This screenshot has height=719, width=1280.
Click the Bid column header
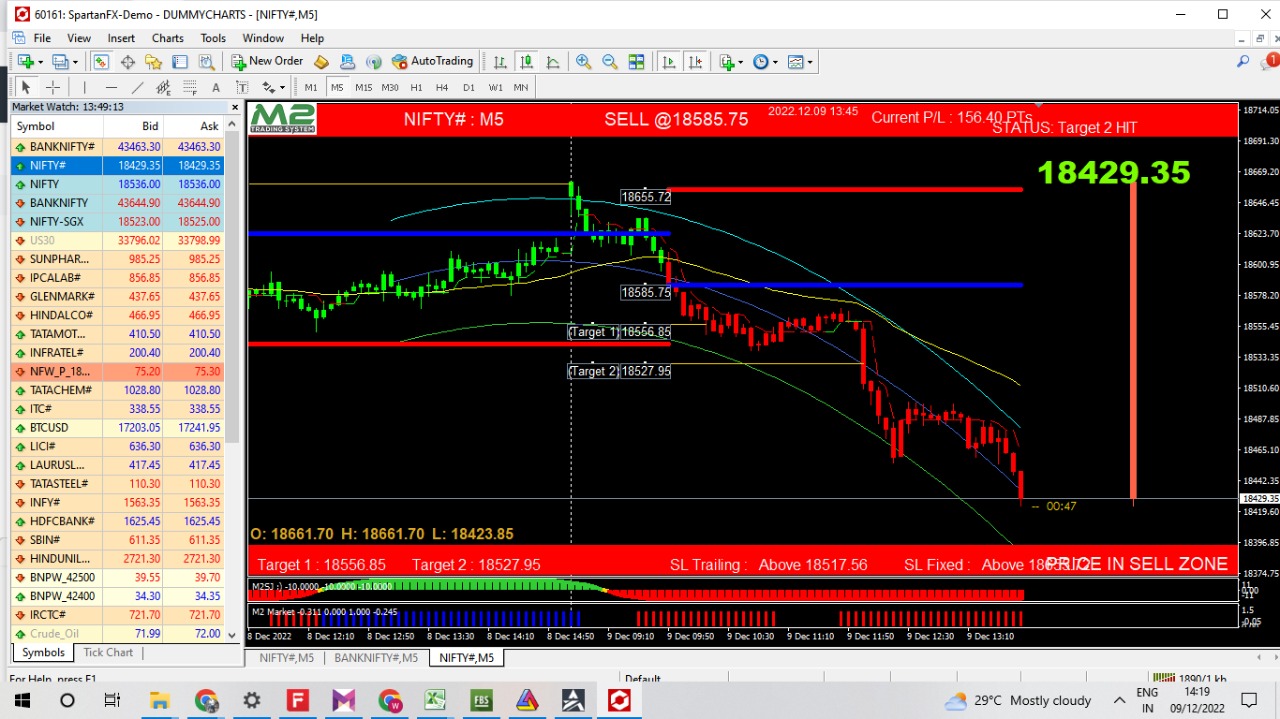coord(133,126)
